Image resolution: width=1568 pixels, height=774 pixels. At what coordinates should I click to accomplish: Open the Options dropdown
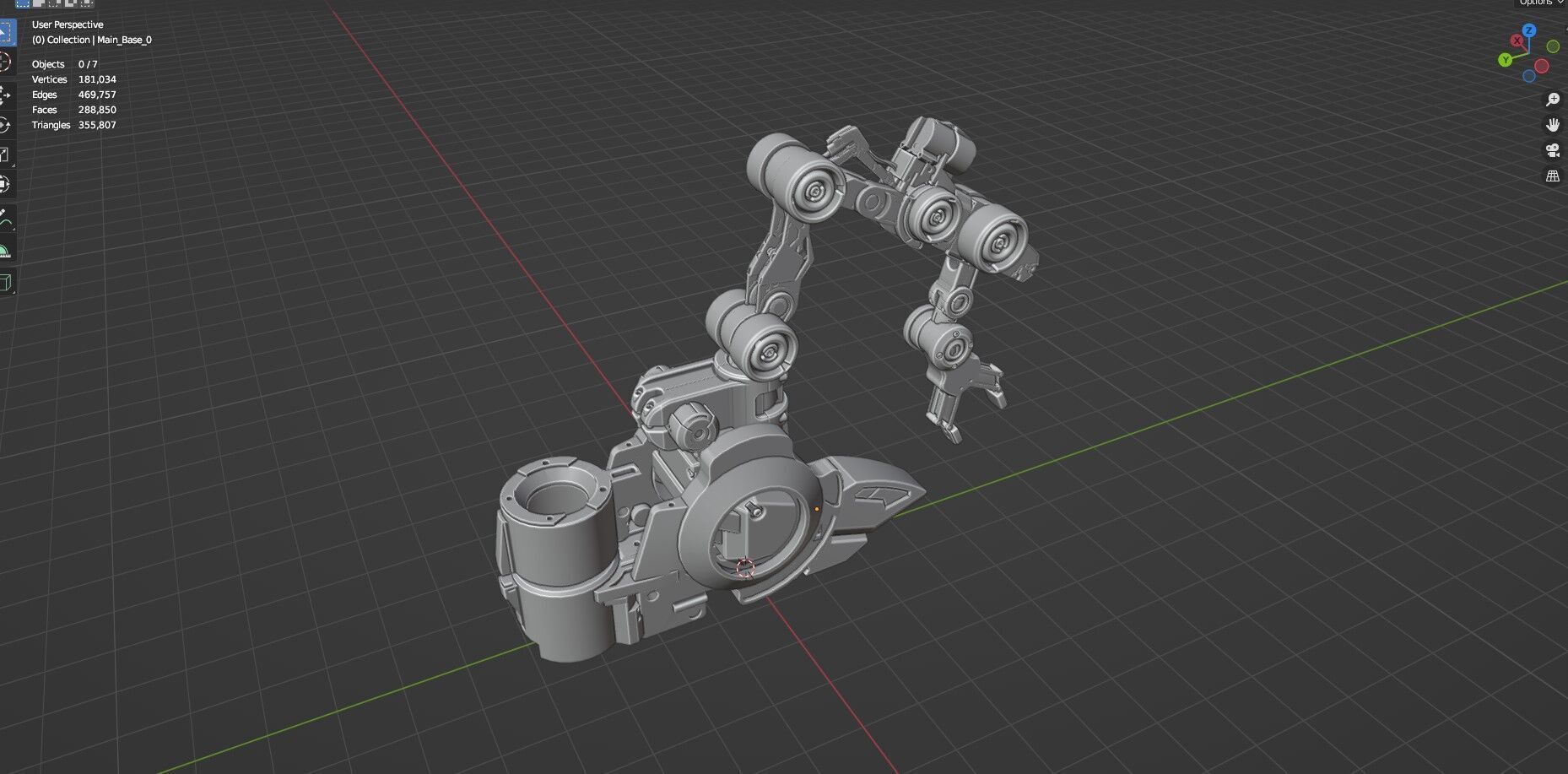click(x=1540, y=3)
